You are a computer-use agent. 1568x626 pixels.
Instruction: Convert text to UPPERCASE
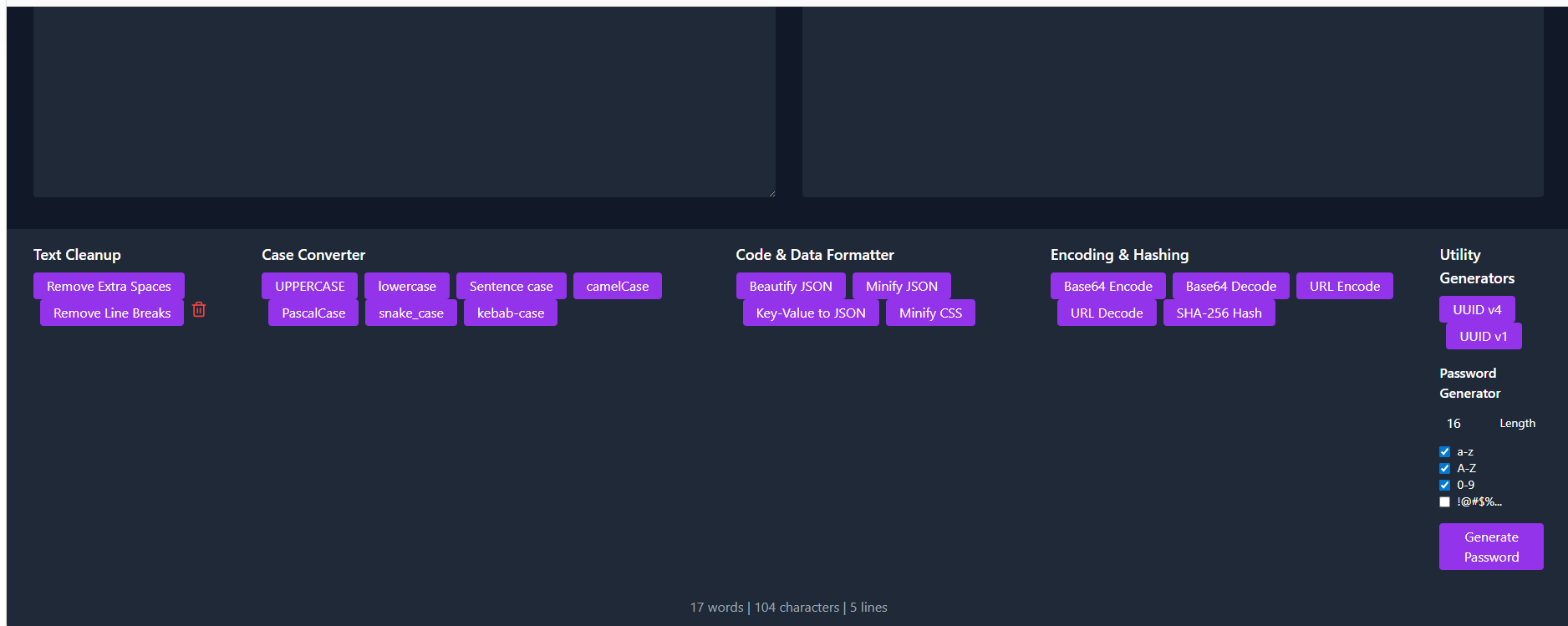[x=310, y=286]
